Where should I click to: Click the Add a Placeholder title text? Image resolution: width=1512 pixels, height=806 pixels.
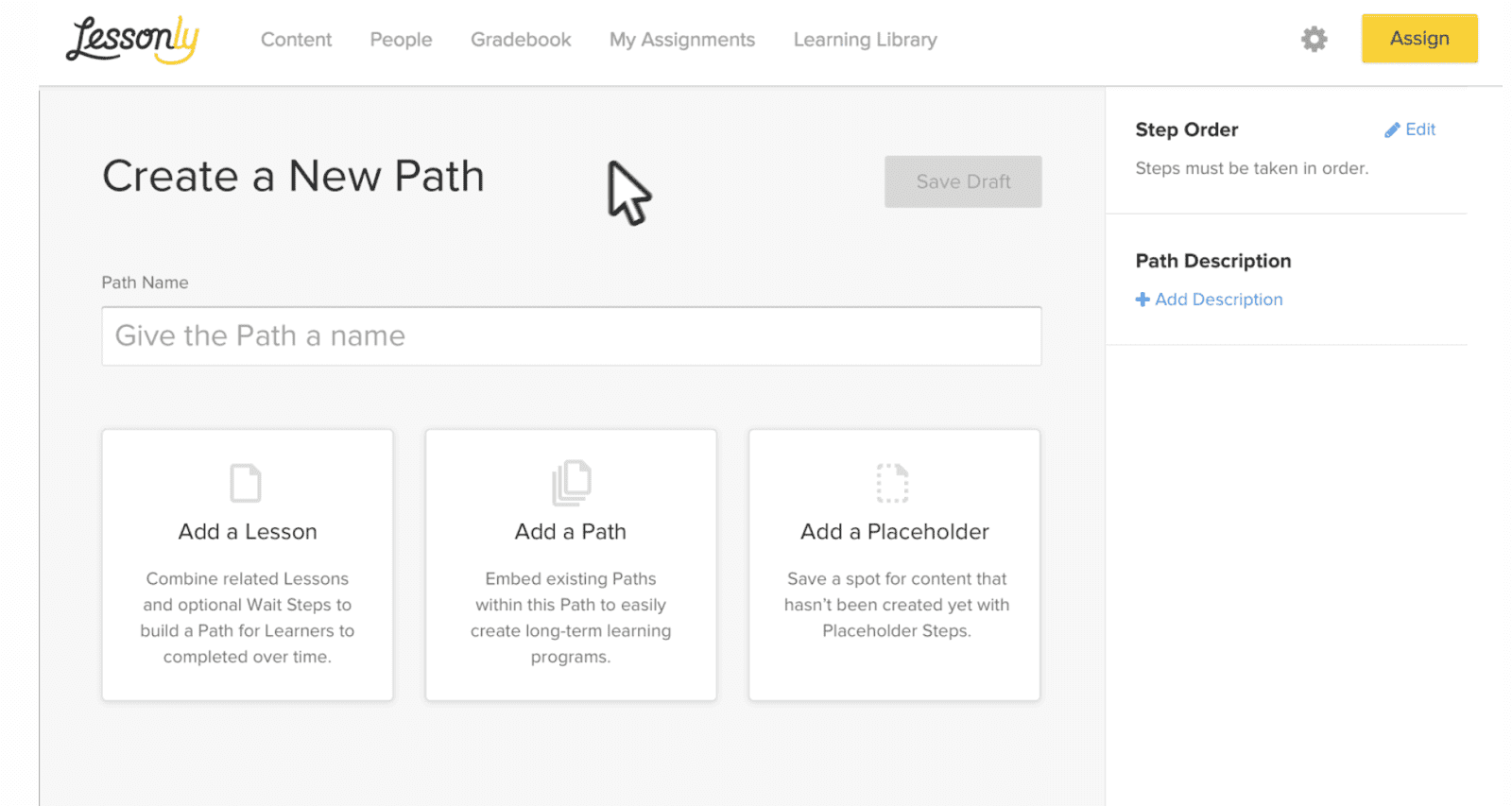click(895, 532)
